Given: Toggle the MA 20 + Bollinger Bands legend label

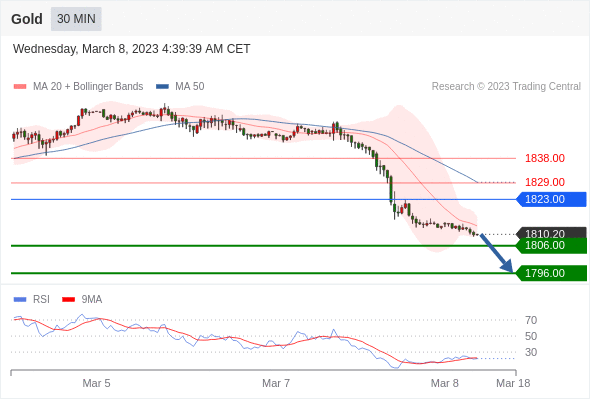Looking at the screenshot, I should (x=88, y=87).
